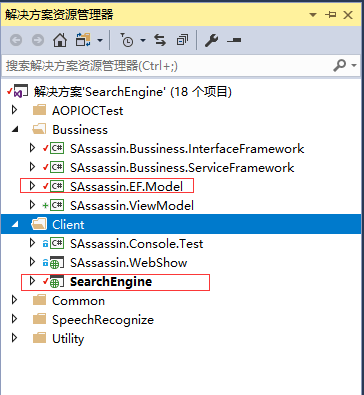
Task: Expand the SpeechRecognize folder
Action: 14,319
